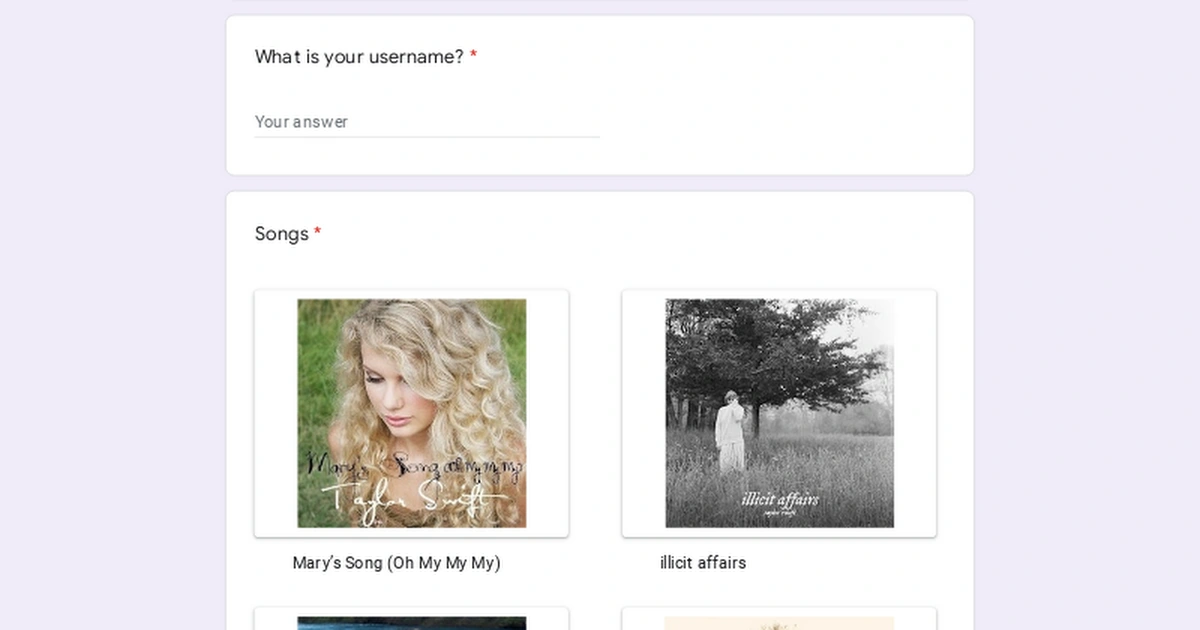Image resolution: width=1200 pixels, height=630 pixels.
Task: Click the underline beneath the username answer field
Action: pyautogui.click(x=426, y=137)
